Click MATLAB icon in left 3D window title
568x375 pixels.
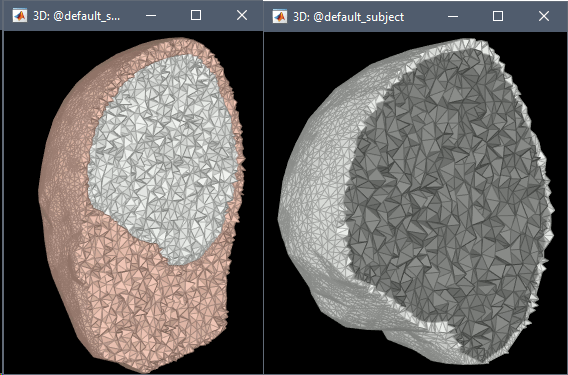(x=20, y=16)
